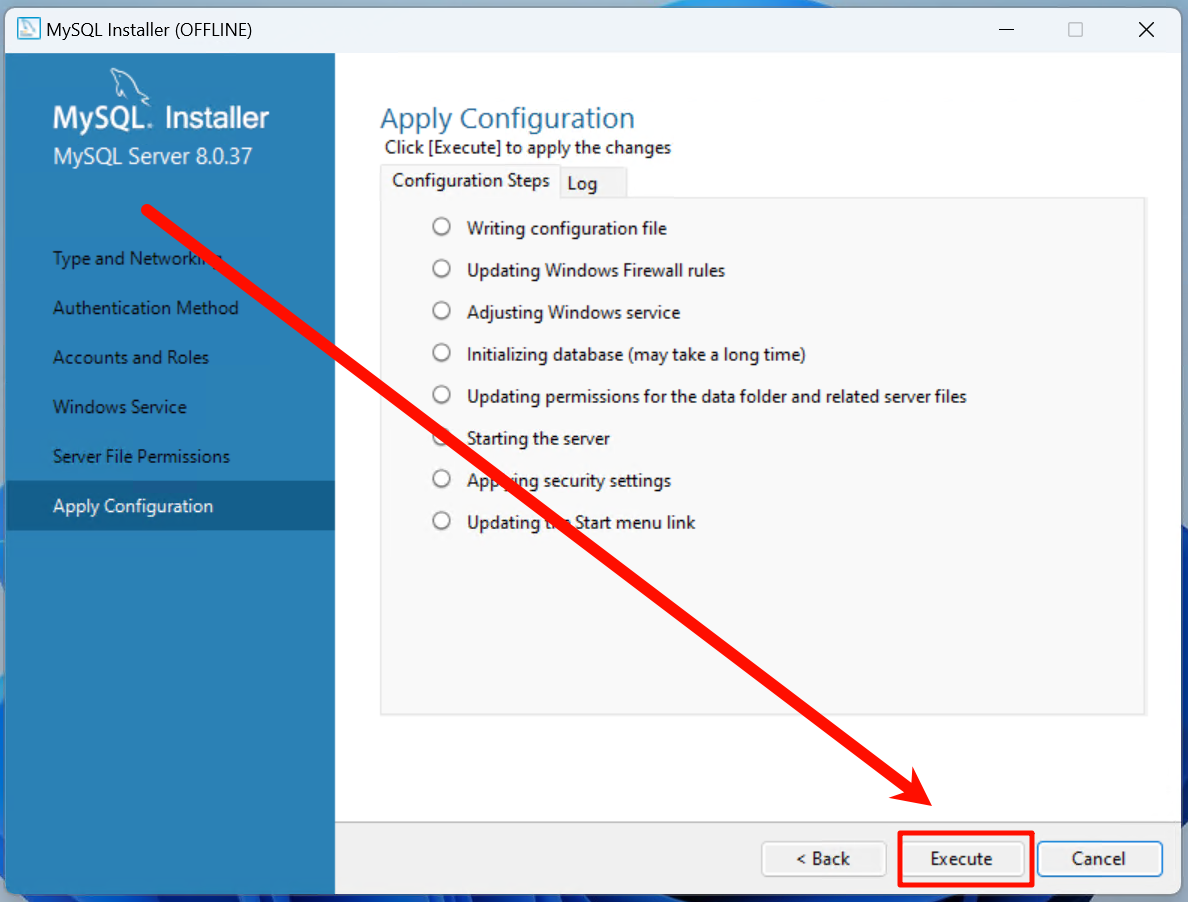The image size is (1188, 902).
Task: Click the MySQL Installer title bar icon
Action: [29, 29]
